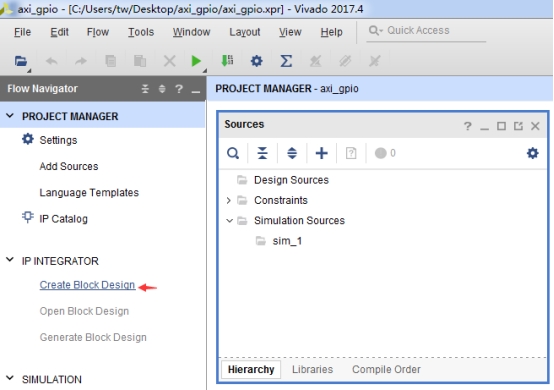Open Sources panel gear settings

point(532,153)
